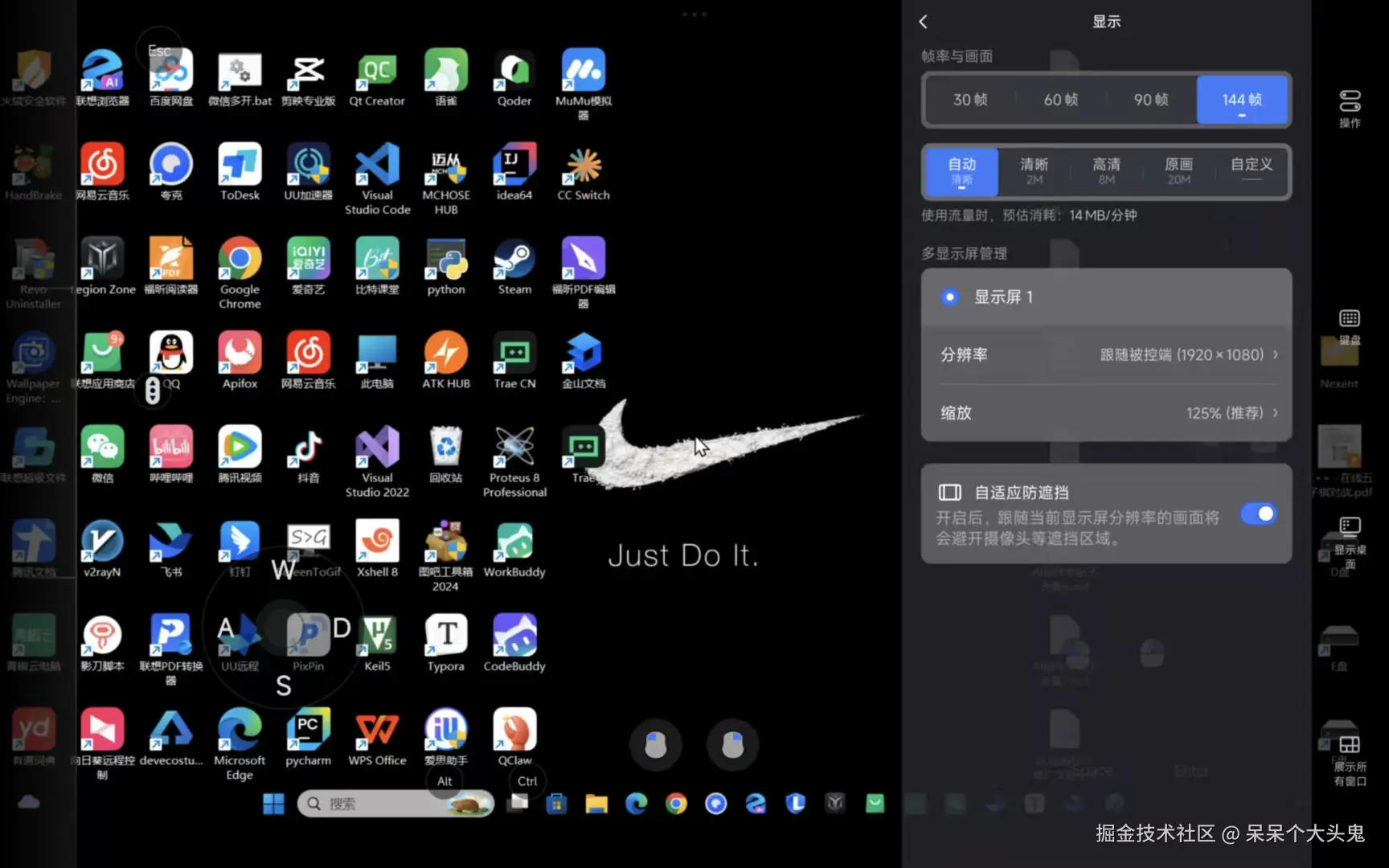Open Microsoft Store icon on taskbar

[x=556, y=803]
